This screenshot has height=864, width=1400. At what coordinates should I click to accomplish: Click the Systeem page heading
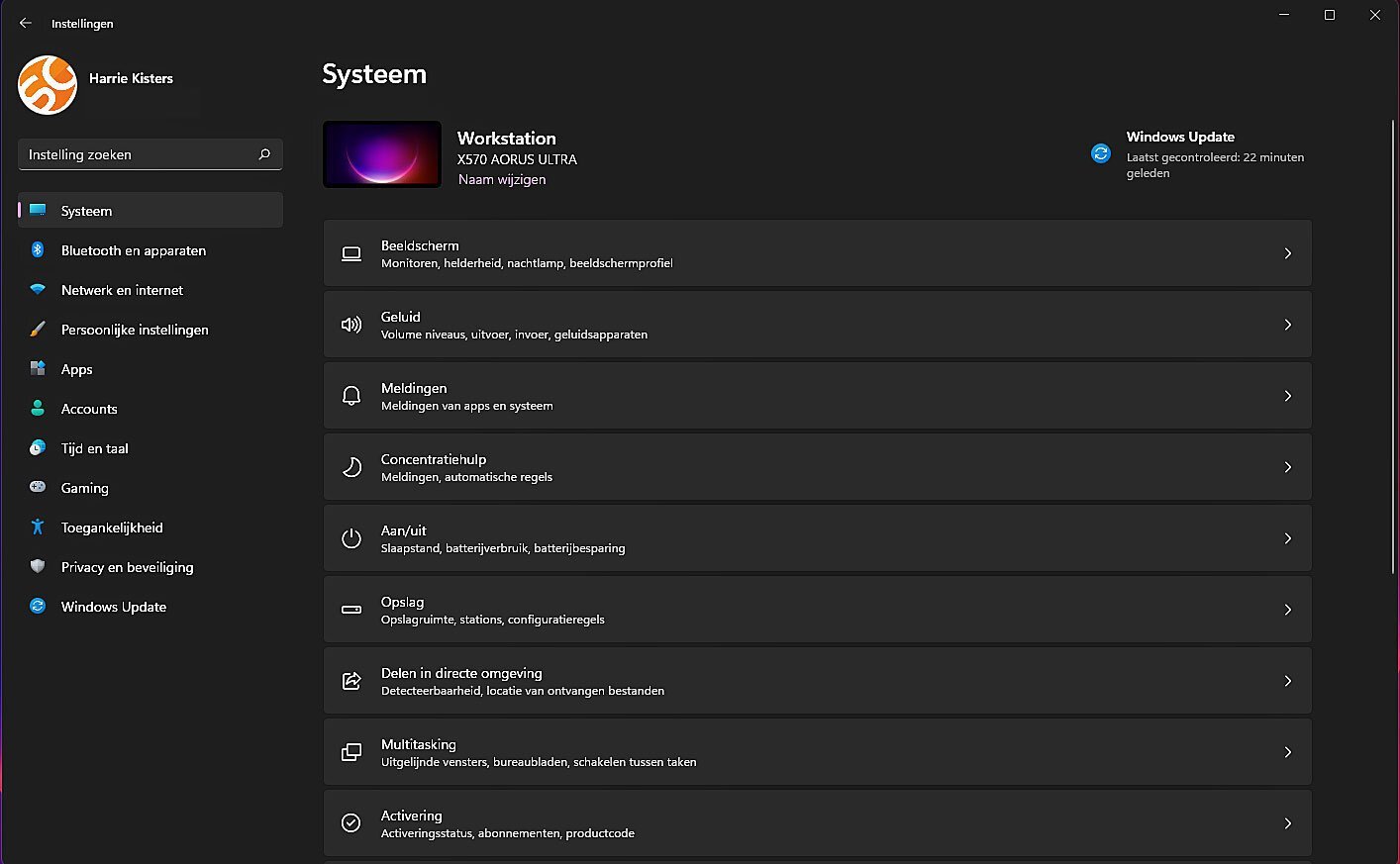click(374, 74)
